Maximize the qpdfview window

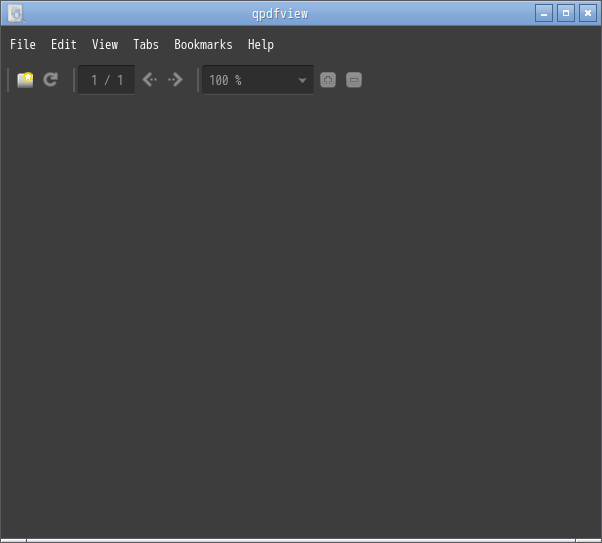[566, 13]
